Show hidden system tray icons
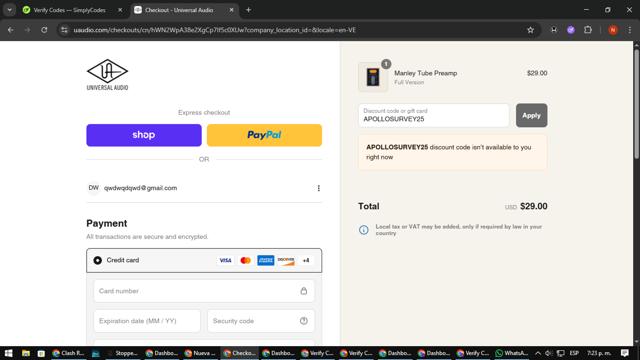The height and width of the screenshot is (360, 640). (538, 353)
